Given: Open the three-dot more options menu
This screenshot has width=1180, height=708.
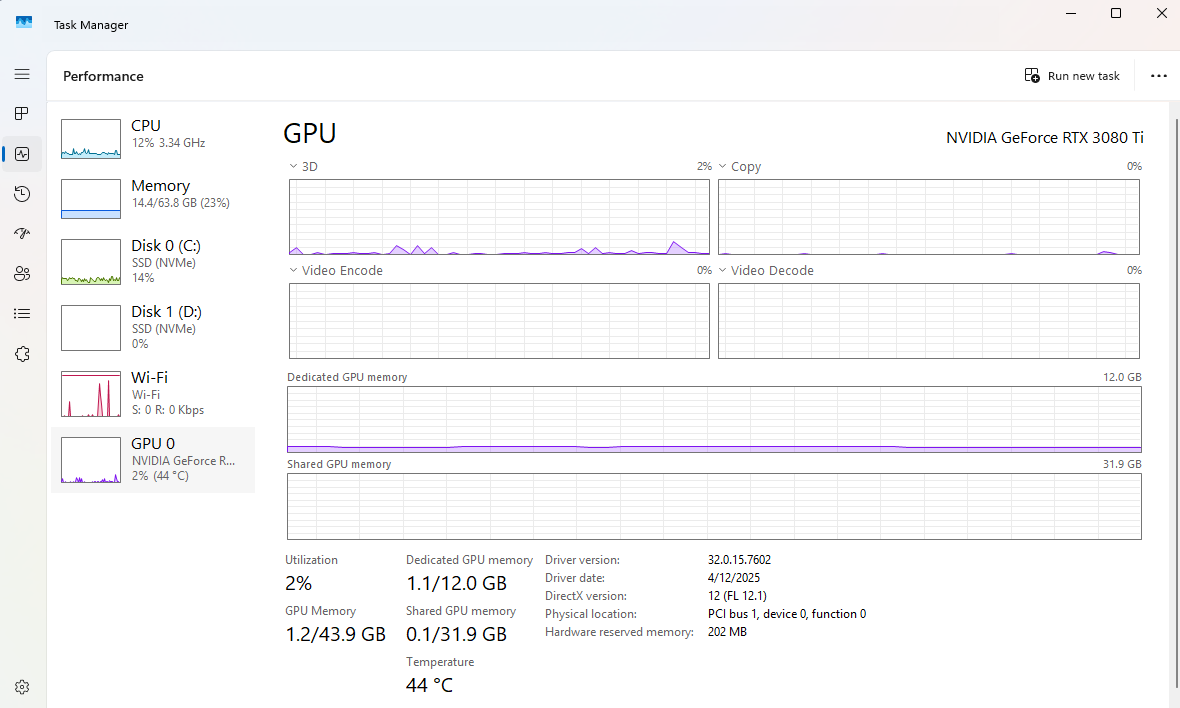Looking at the screenshot, I should (1159, 76).
